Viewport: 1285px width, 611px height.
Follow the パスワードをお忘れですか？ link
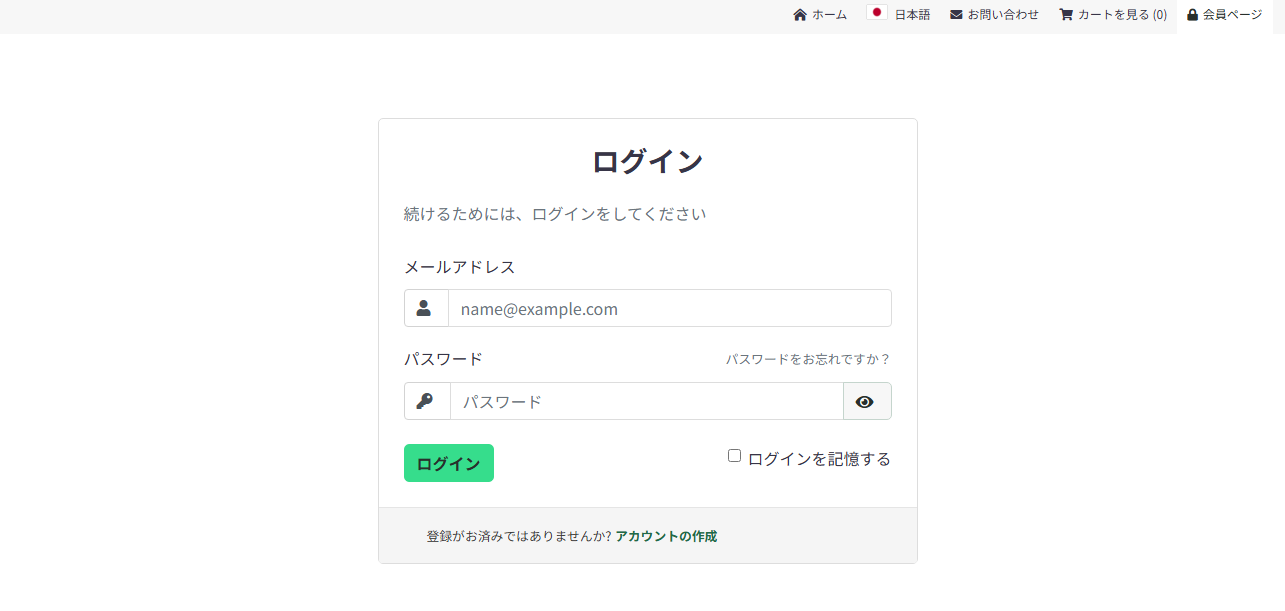coord(808,359)
